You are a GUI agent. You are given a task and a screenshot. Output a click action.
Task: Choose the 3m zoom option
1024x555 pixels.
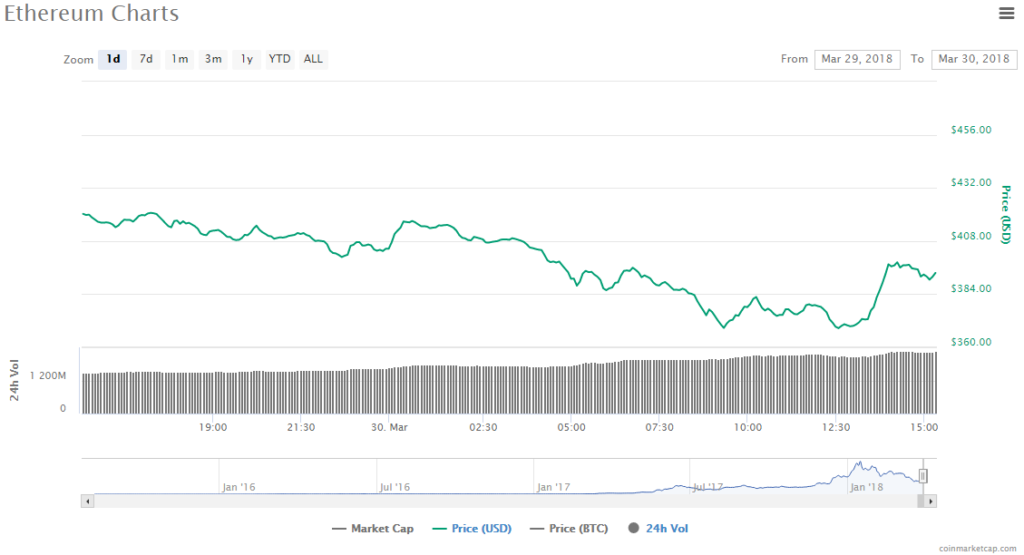coord(213,59)
